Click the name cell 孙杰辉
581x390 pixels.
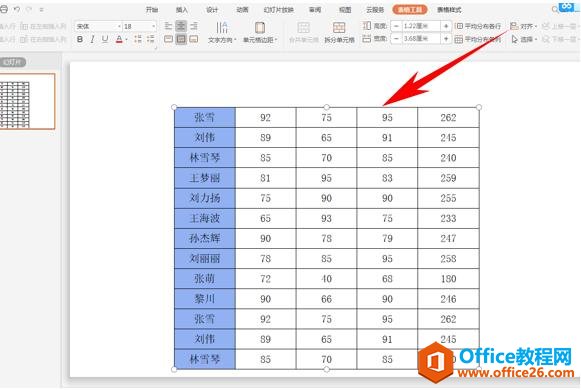205,238
